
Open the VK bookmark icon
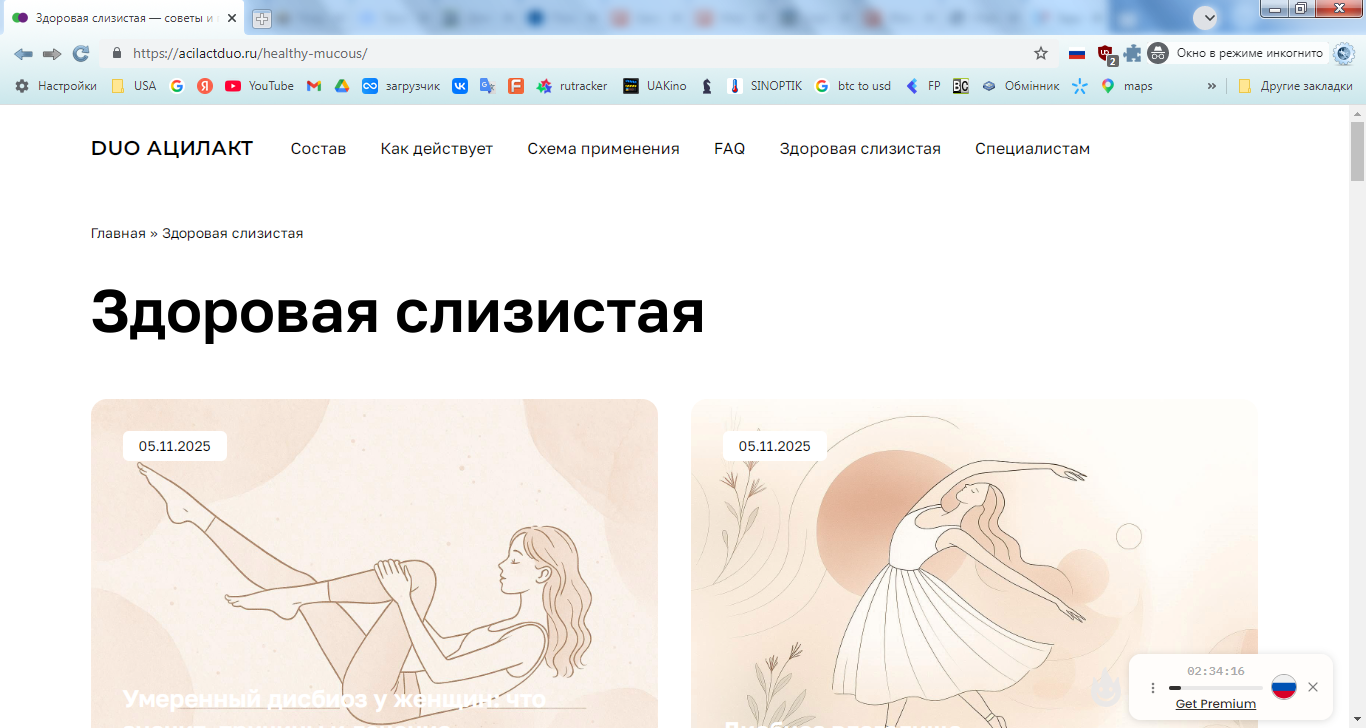point(460,86)
